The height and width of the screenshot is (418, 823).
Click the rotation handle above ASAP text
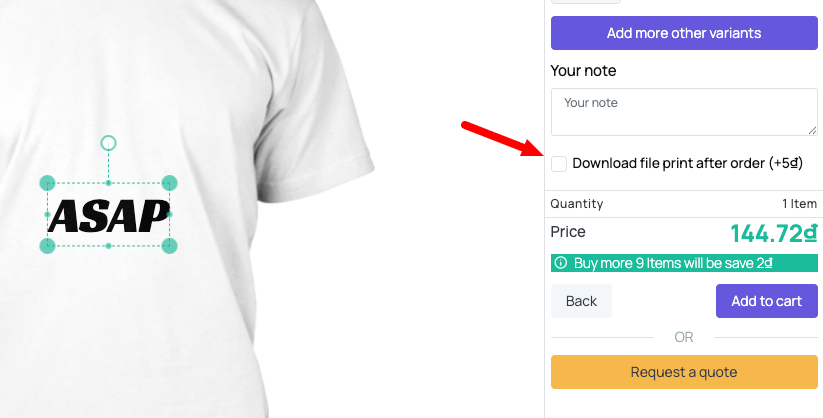coord(109,143)
